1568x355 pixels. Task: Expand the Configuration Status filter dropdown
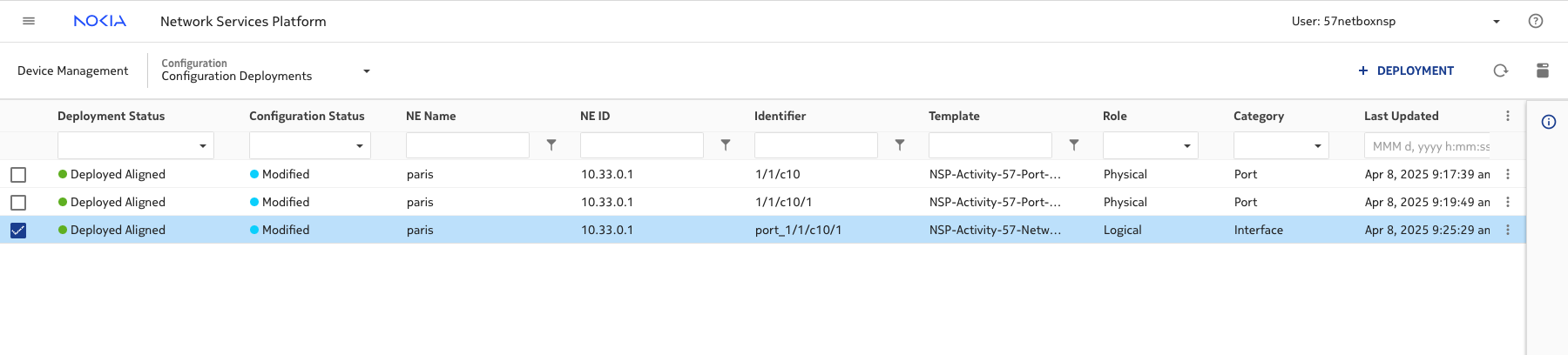click(359, 146)
